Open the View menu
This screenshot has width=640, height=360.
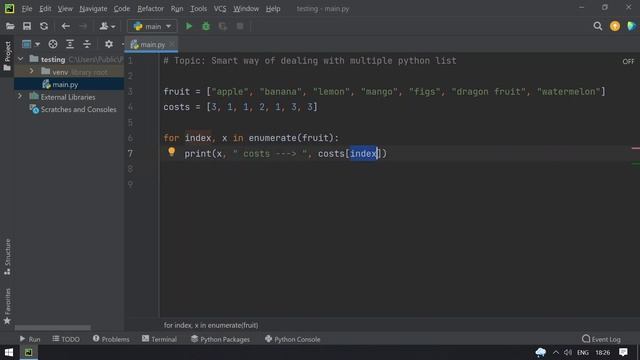(x=65, y=9)
